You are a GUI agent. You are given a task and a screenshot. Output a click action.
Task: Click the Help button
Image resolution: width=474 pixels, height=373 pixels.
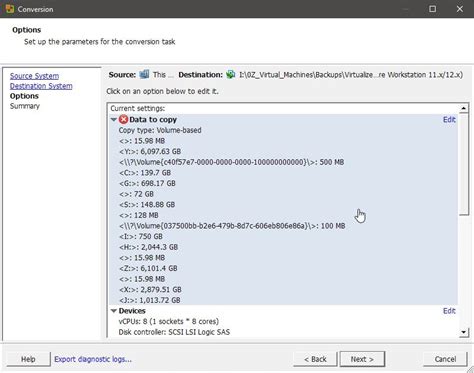click(x=28, y=359)
